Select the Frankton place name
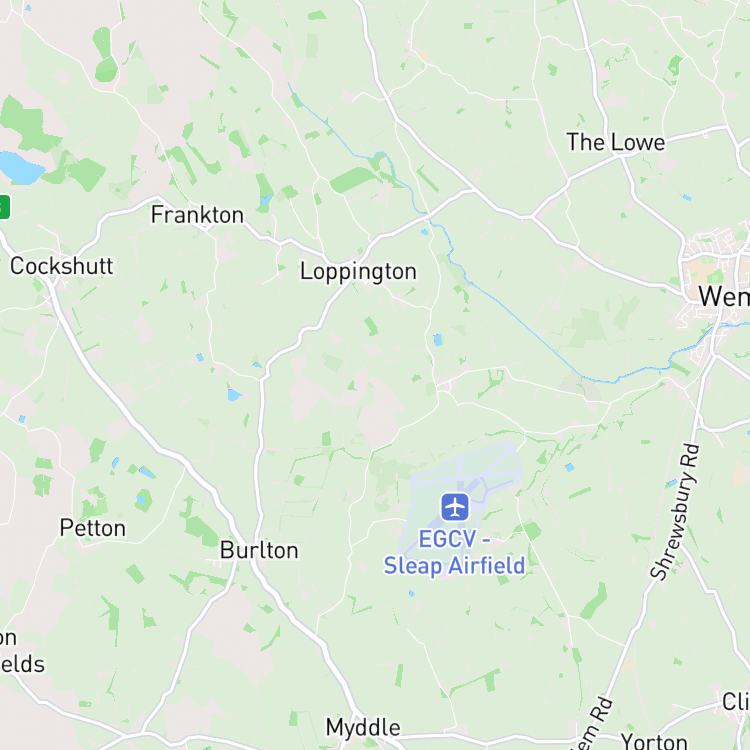The width and height of the screenshot is (750, 750). (x=197, y=215)
